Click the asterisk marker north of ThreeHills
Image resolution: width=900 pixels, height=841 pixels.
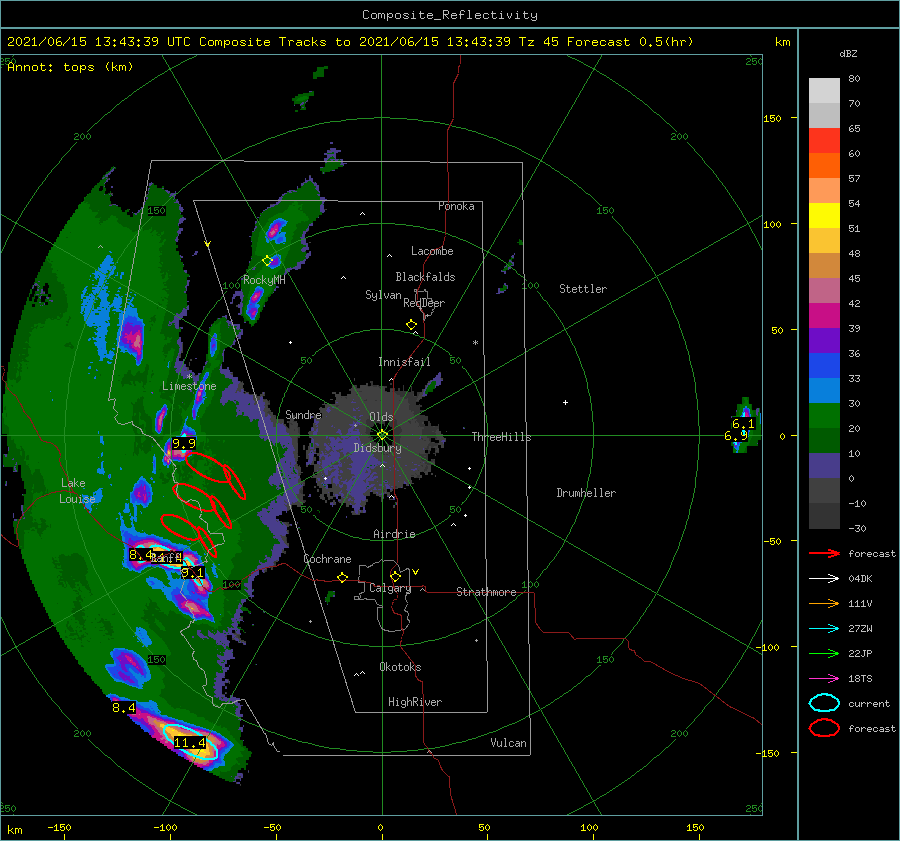click(475, 343)
